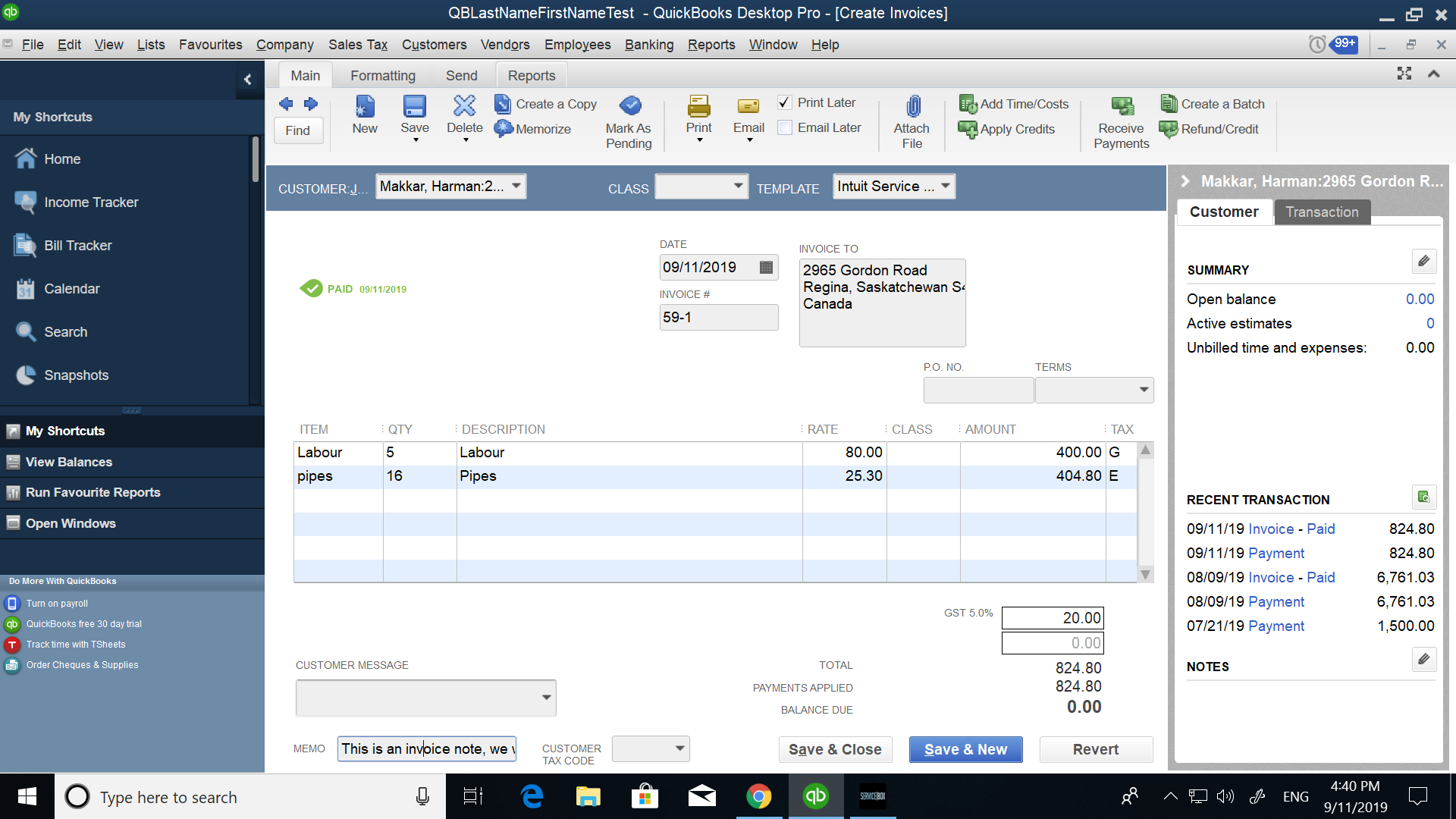Click Create a Batch icon

coord(1169,104)
